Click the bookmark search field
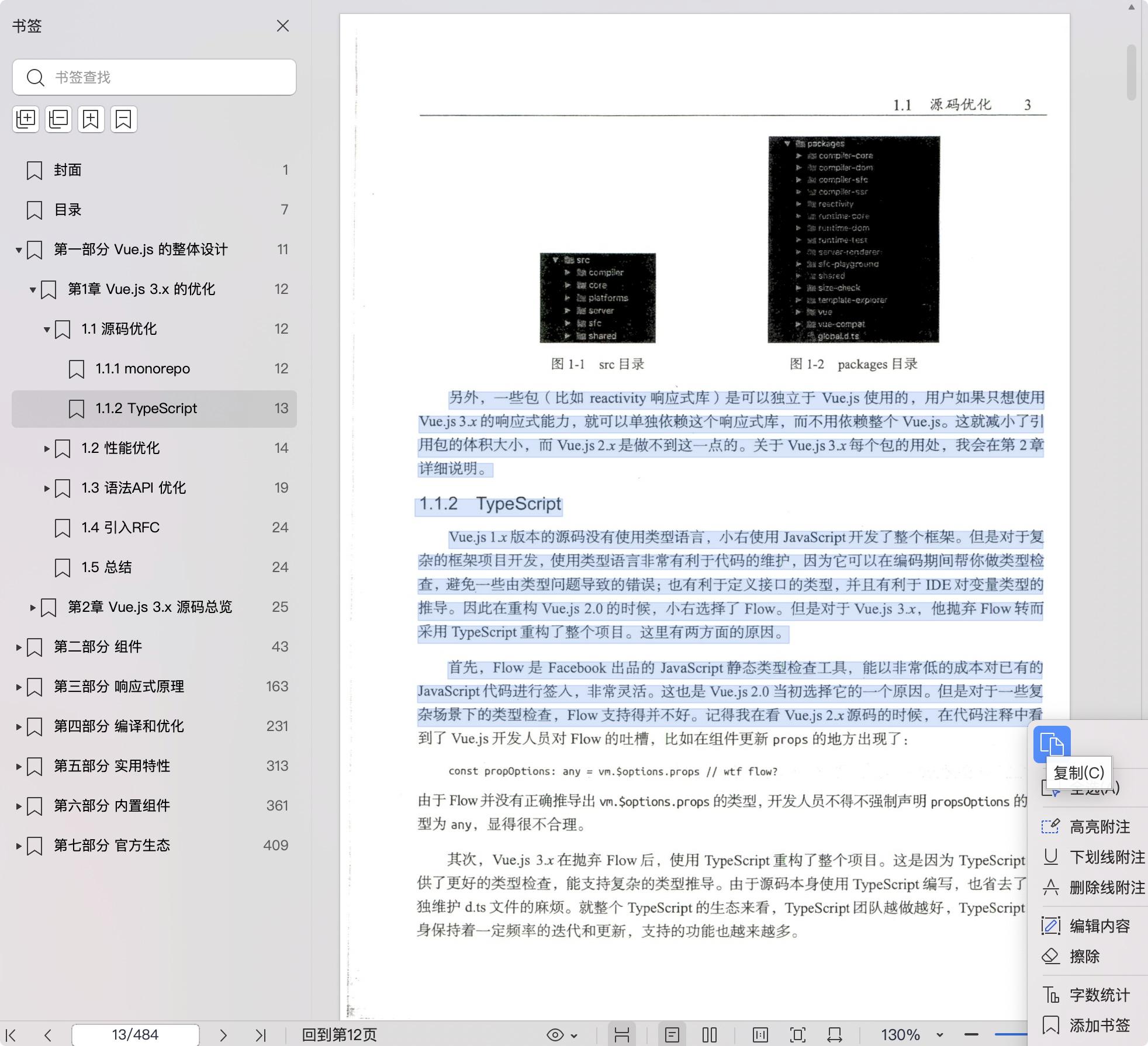 154,77
